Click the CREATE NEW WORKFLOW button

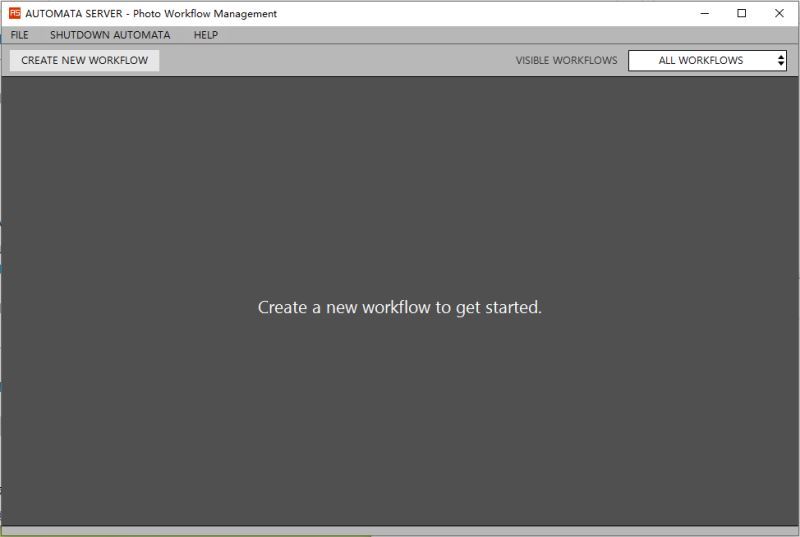tap(85, 60)
